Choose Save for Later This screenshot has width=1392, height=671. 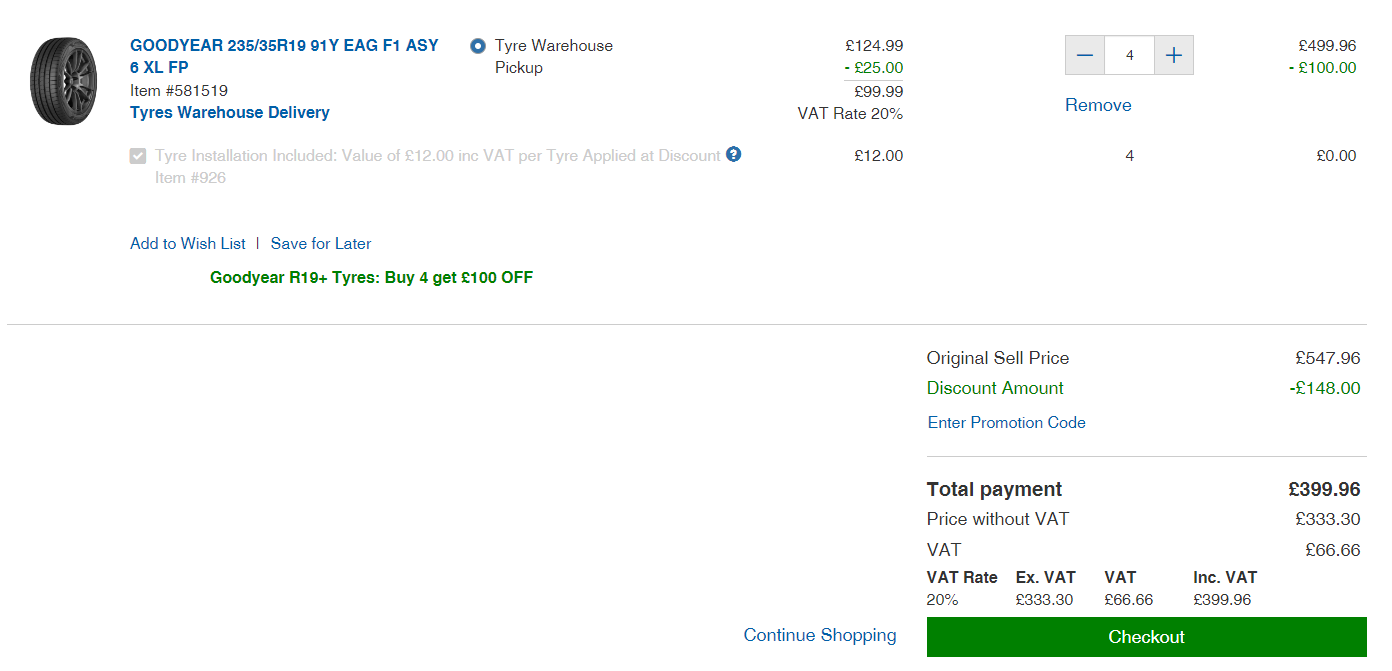tap(321, 243)
